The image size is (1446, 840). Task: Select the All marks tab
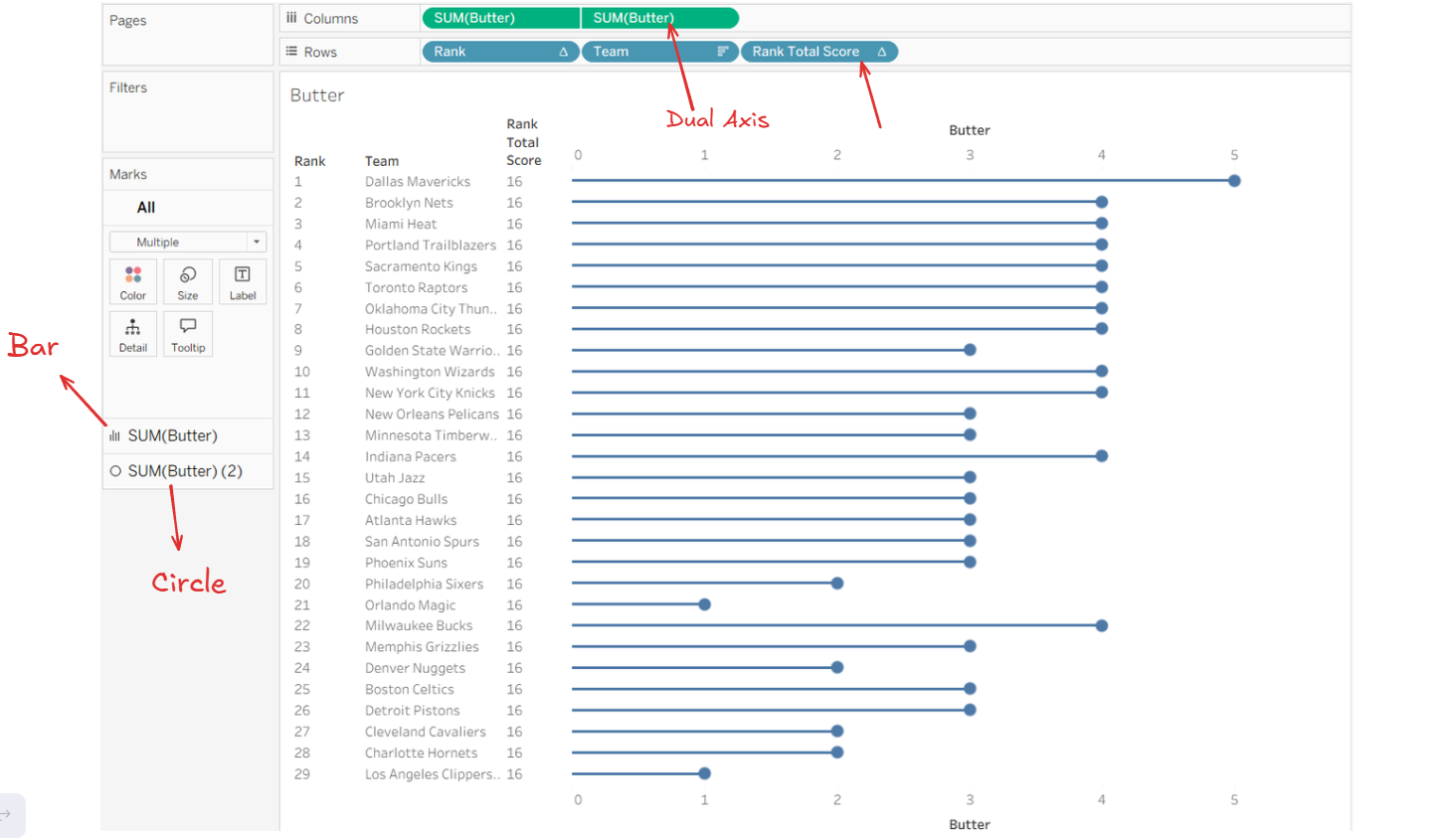click(x=146, y=208)
